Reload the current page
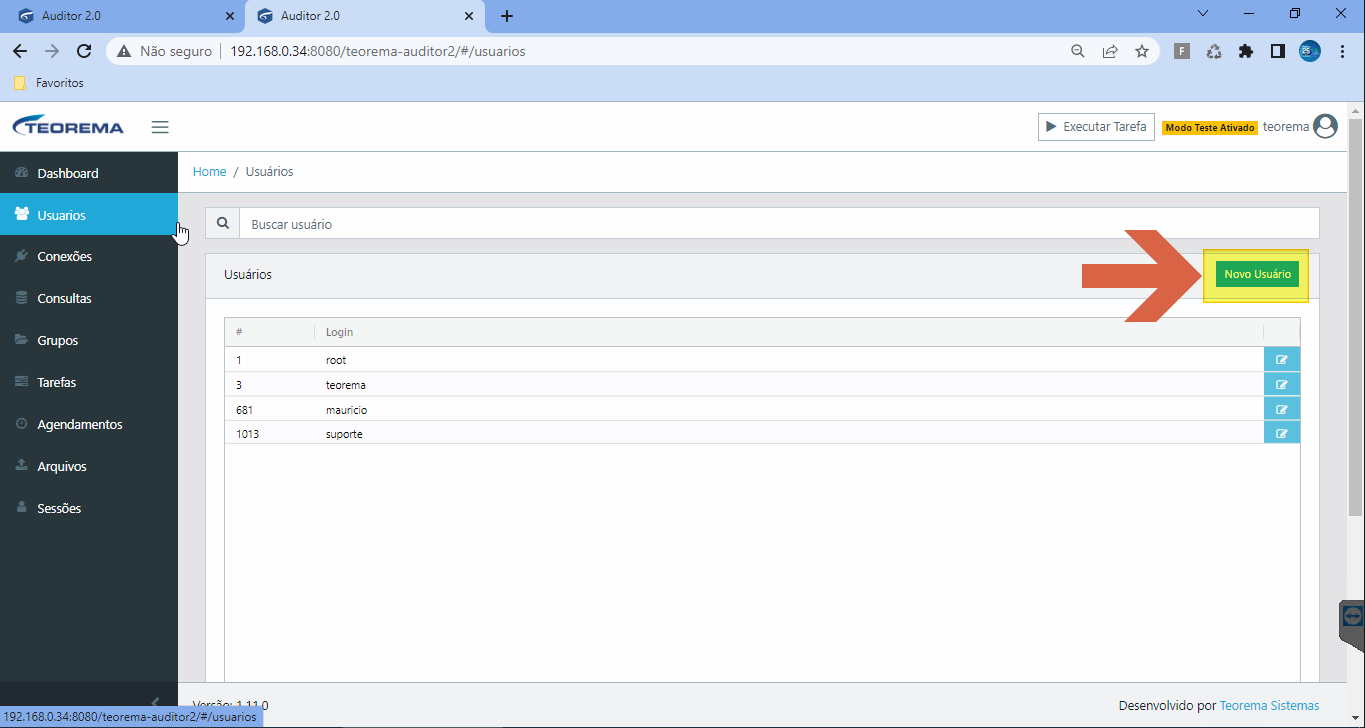This screenshot has height=728, width=1365. [x=84, y=51]
